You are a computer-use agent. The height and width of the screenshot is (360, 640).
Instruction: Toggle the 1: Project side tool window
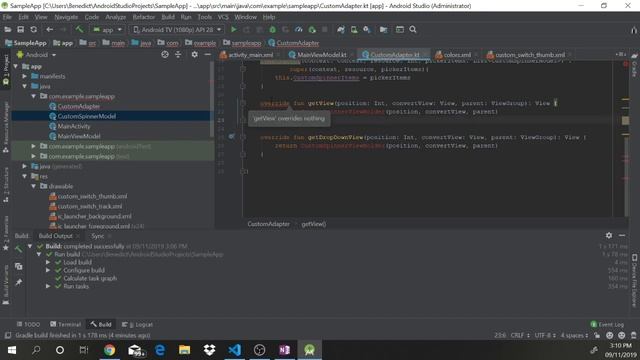[6, 69]
